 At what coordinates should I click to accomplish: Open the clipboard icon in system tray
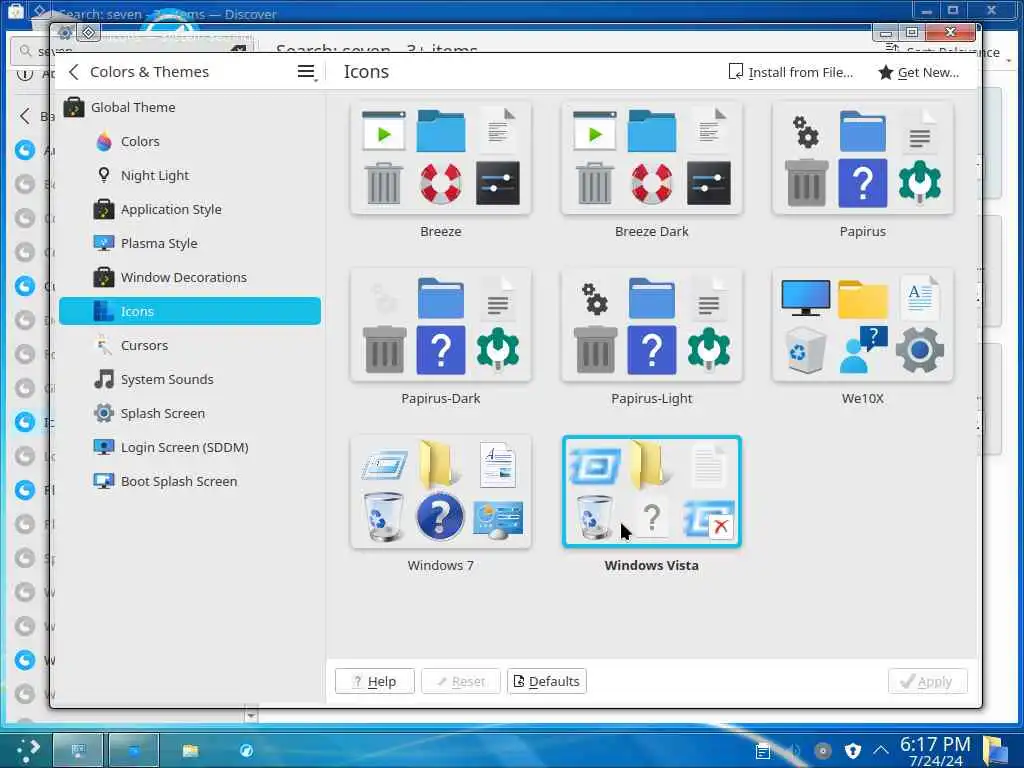(763, 751)
